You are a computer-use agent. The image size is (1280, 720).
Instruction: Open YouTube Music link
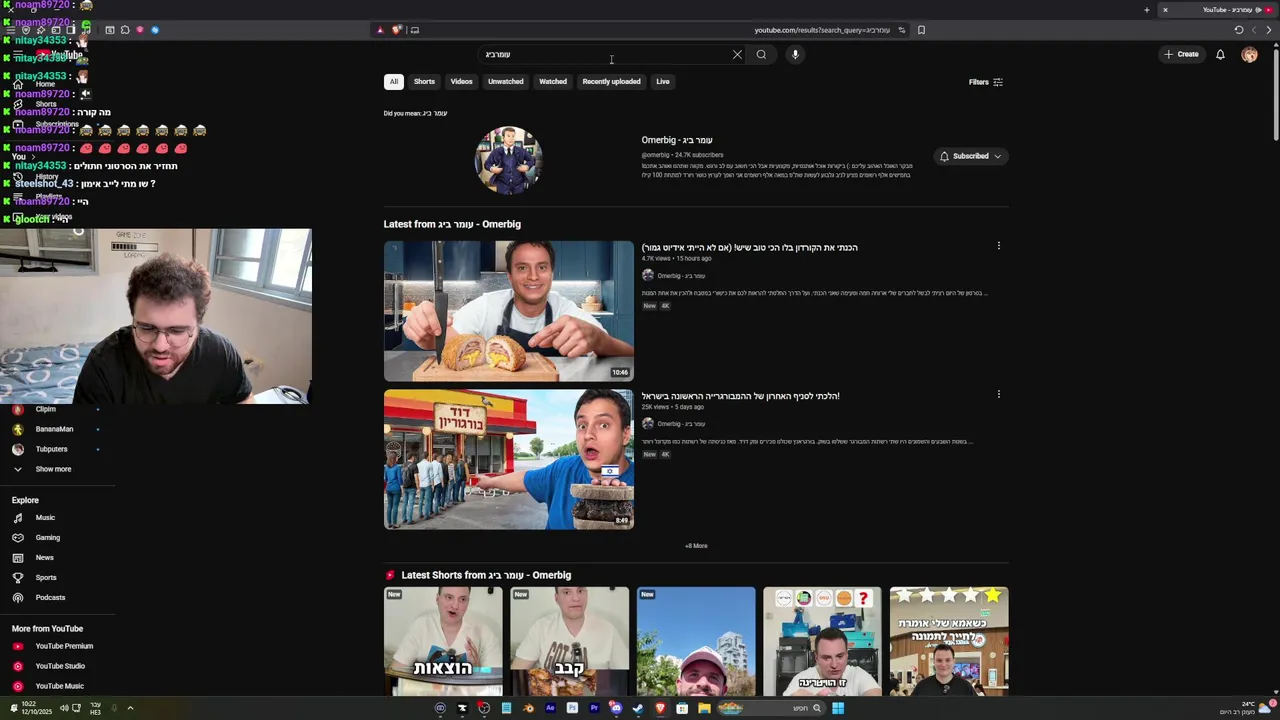[x=59, y=686]
